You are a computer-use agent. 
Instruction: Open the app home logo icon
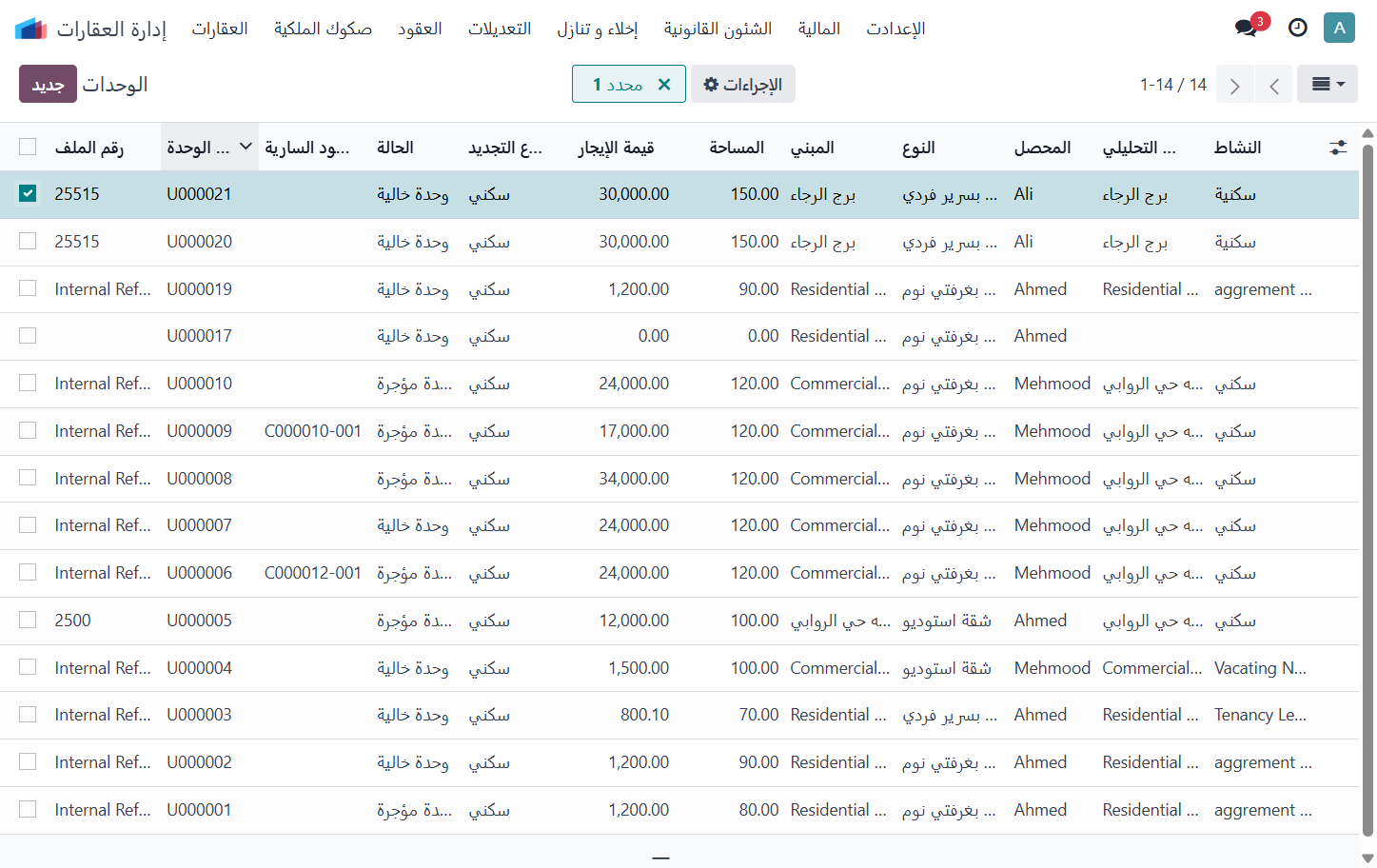tap(30, 29)
